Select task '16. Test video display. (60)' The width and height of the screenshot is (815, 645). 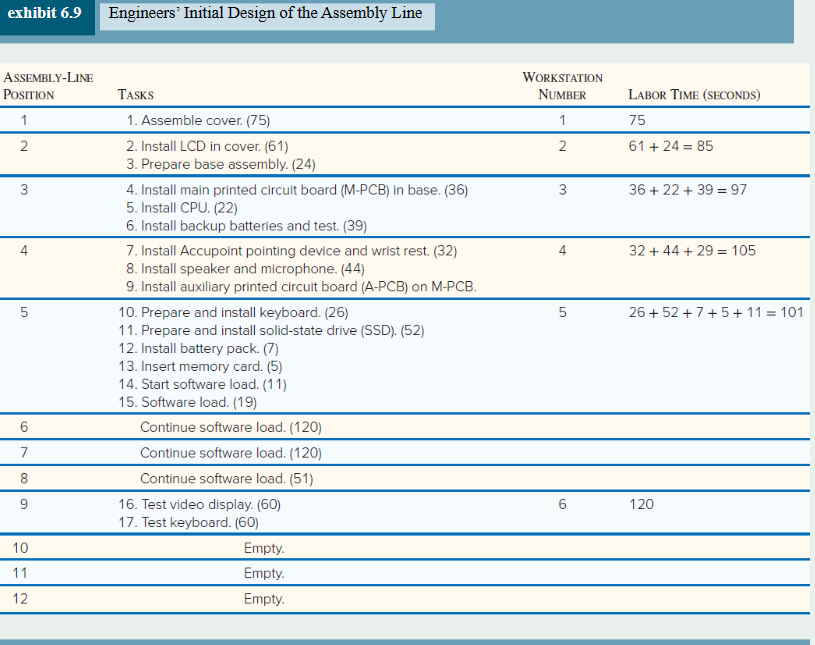tap(200, 505)
